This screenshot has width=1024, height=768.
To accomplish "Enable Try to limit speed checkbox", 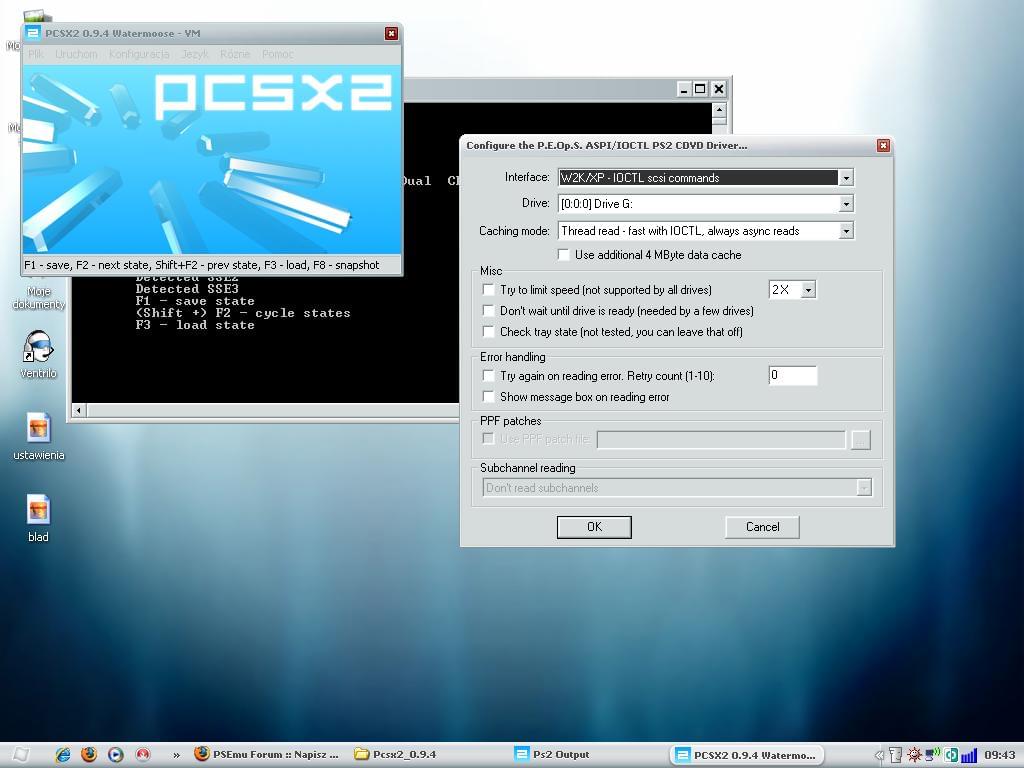I will pos(488,289).
